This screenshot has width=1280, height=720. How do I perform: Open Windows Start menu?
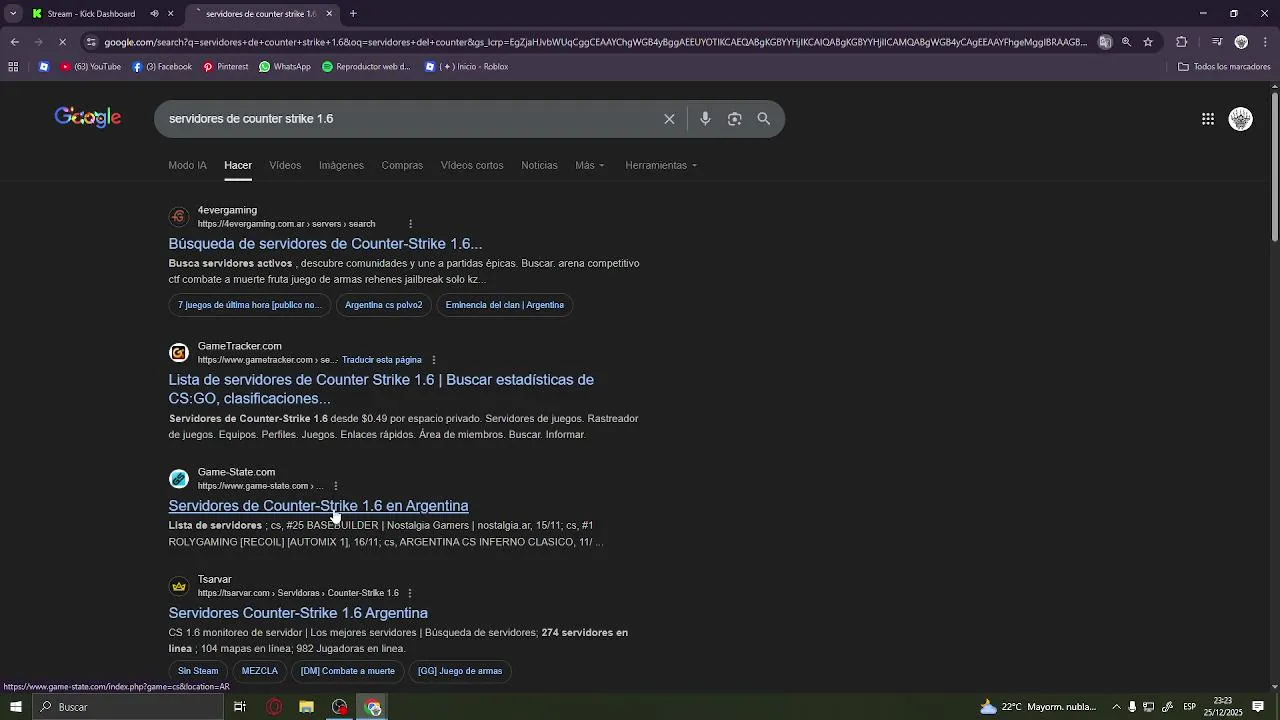15,707
